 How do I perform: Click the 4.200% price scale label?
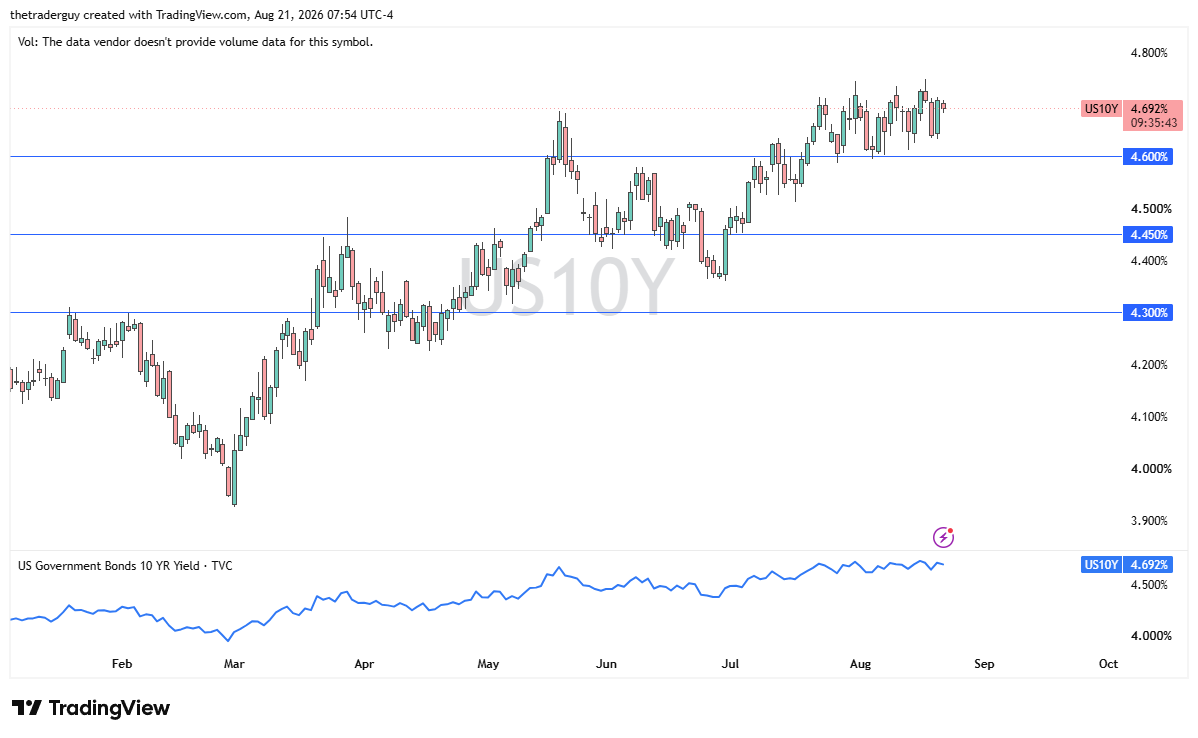1149,364
